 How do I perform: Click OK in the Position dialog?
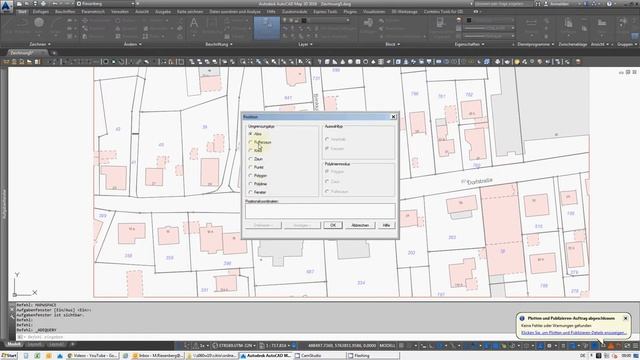[333, 225]
